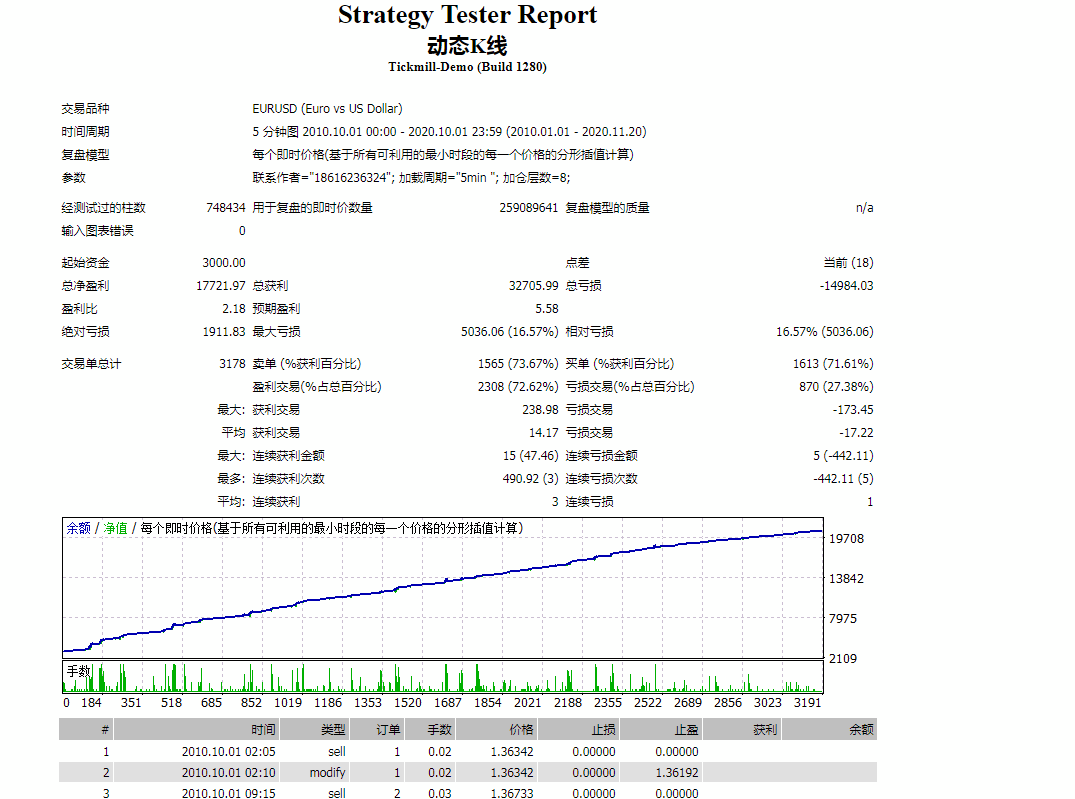The image size is (1075, 799).
Task: Click take profit 1.36192 in row 2
Action: click(677, 773)
